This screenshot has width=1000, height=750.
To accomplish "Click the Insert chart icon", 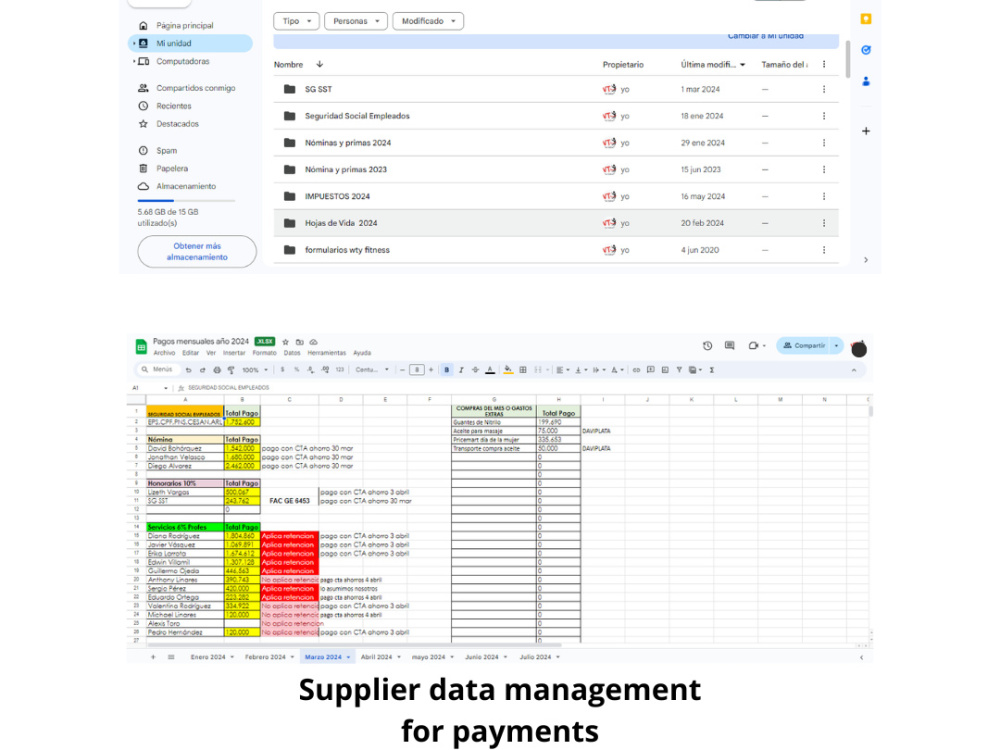I will 665,370.
